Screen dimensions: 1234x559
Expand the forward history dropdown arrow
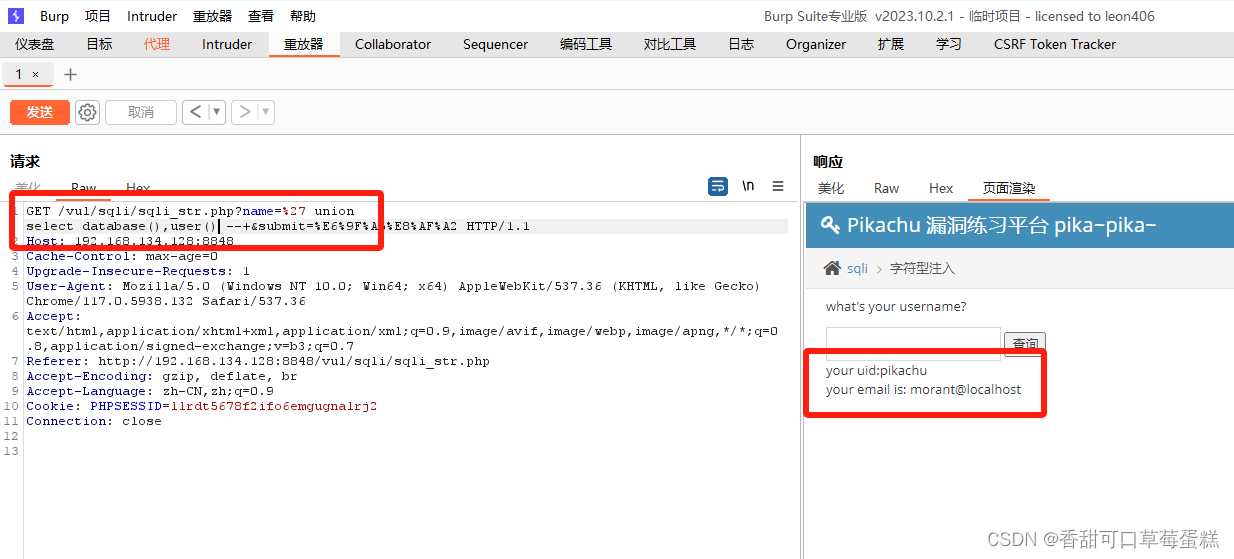(x=266, y=112)
